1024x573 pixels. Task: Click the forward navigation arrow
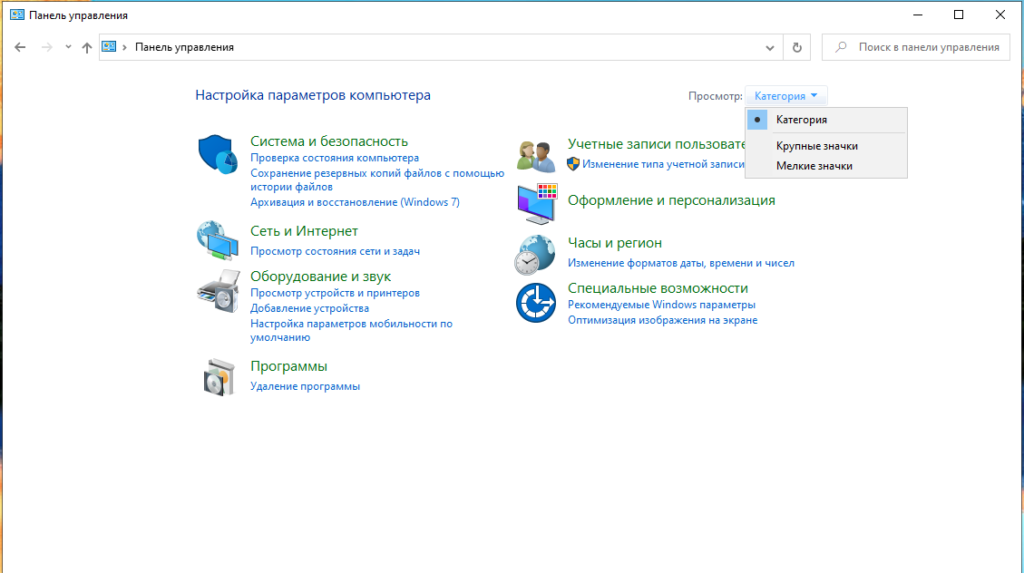tap(46, 47)
